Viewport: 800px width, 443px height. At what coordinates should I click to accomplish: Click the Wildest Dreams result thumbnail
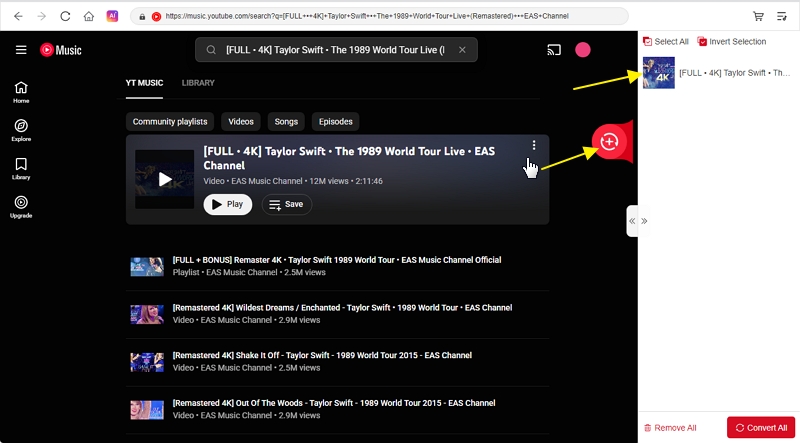point(147,314)
